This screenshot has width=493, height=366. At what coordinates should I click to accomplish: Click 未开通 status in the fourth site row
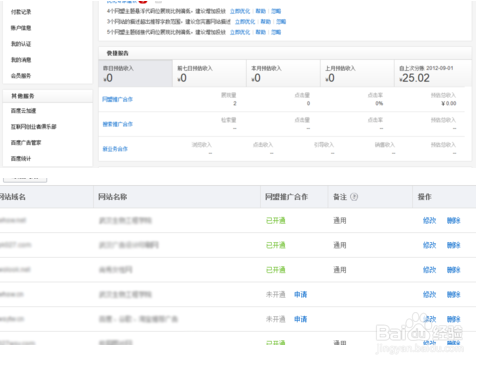pos(276,294)
